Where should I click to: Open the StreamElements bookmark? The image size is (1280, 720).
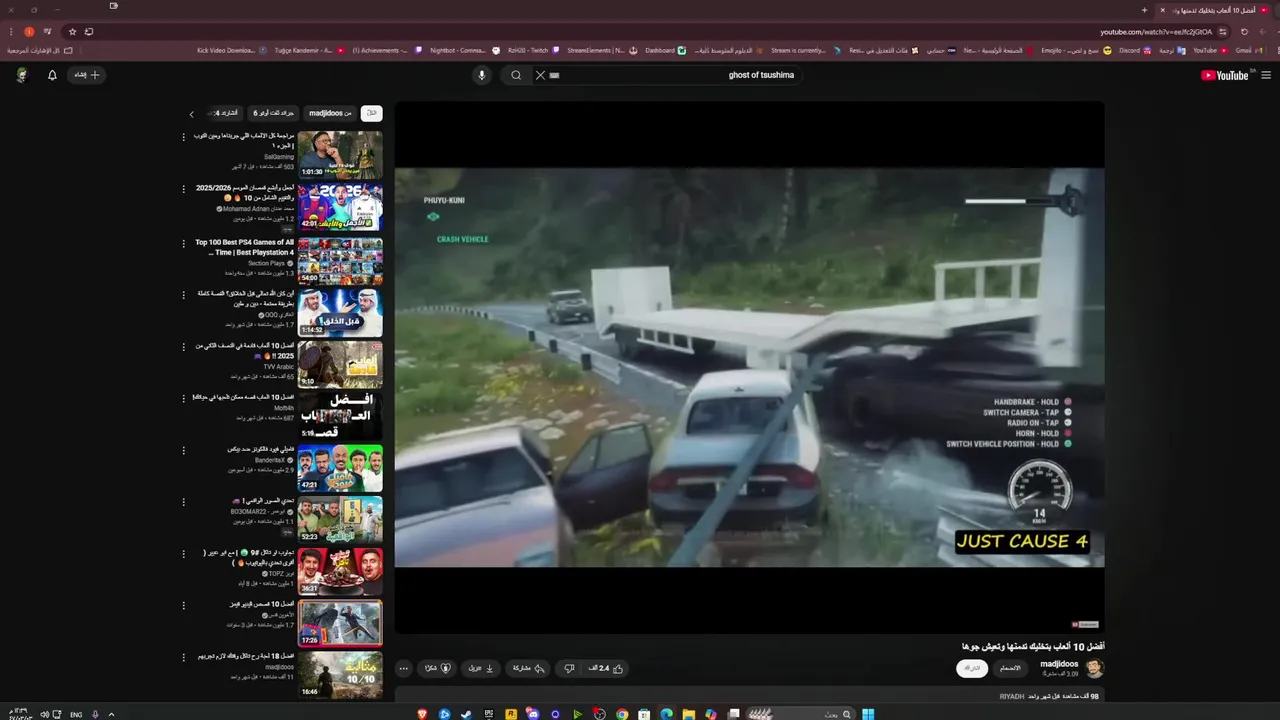[x=601, y=50]
